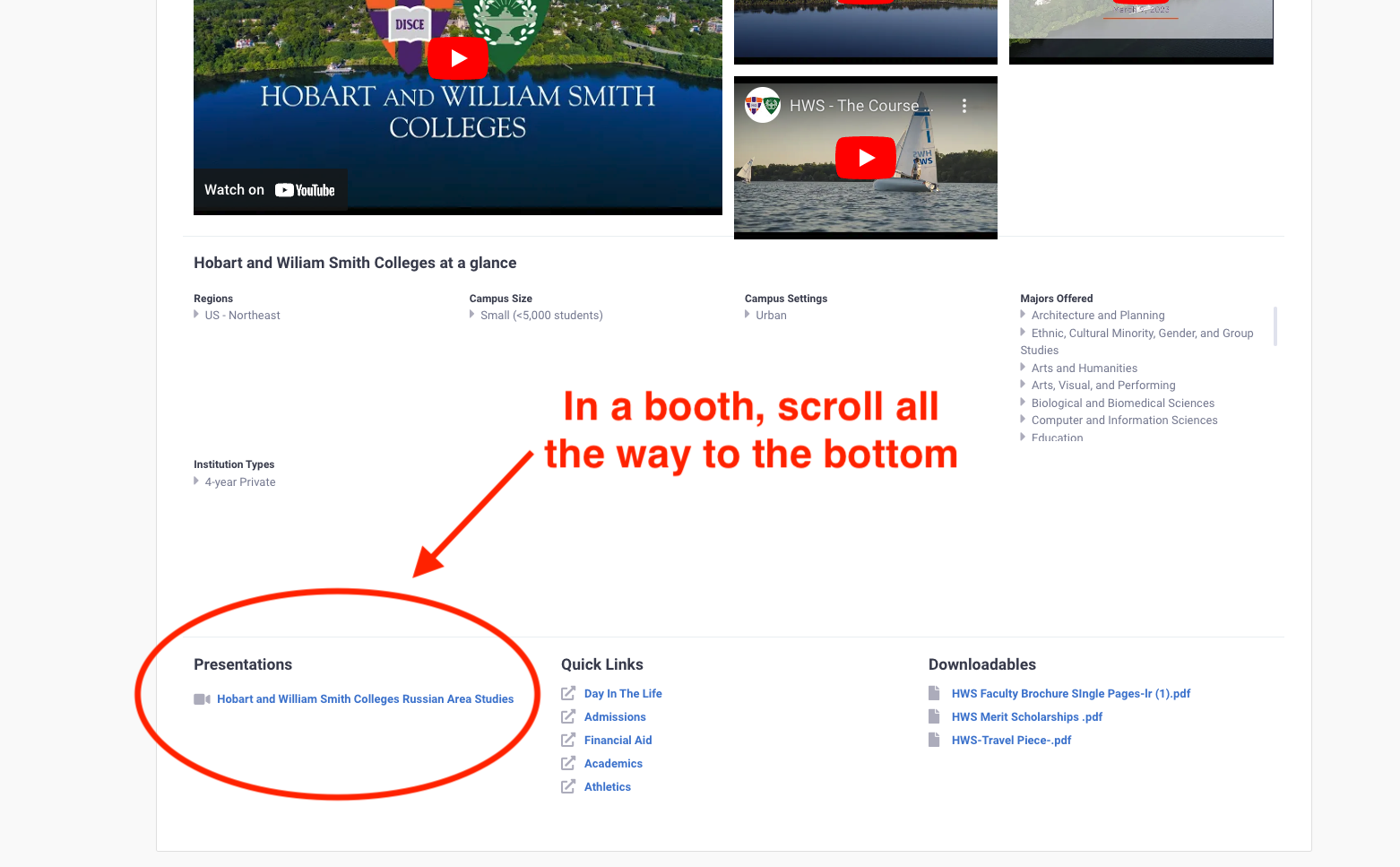Image resolution: width=1400 pixels, height=867 pixels.
Task: Click the triangle beside Arts, Visual, and Performing
Action: pos(1023,385)
